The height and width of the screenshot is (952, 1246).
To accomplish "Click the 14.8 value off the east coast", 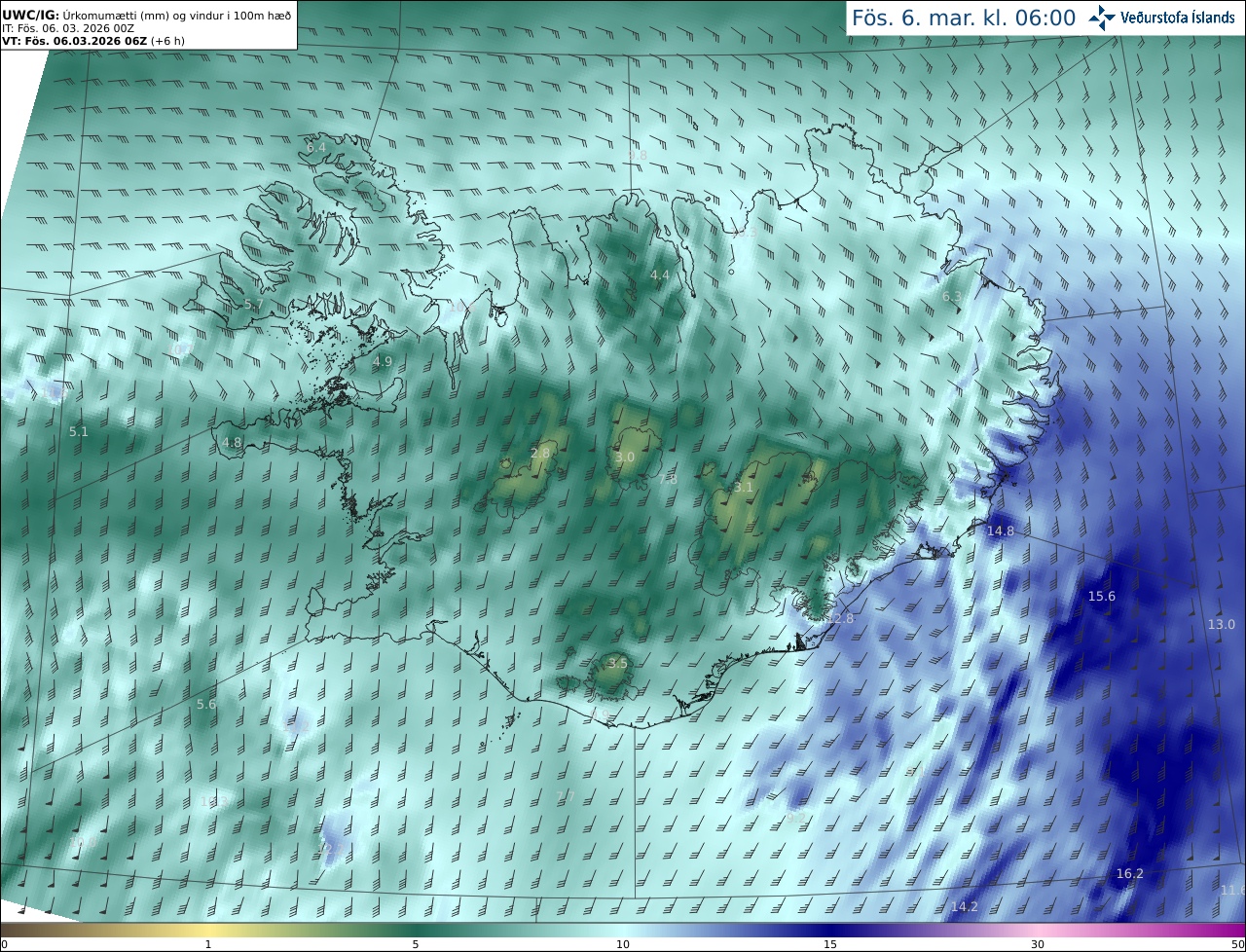I will (1001, 531).
